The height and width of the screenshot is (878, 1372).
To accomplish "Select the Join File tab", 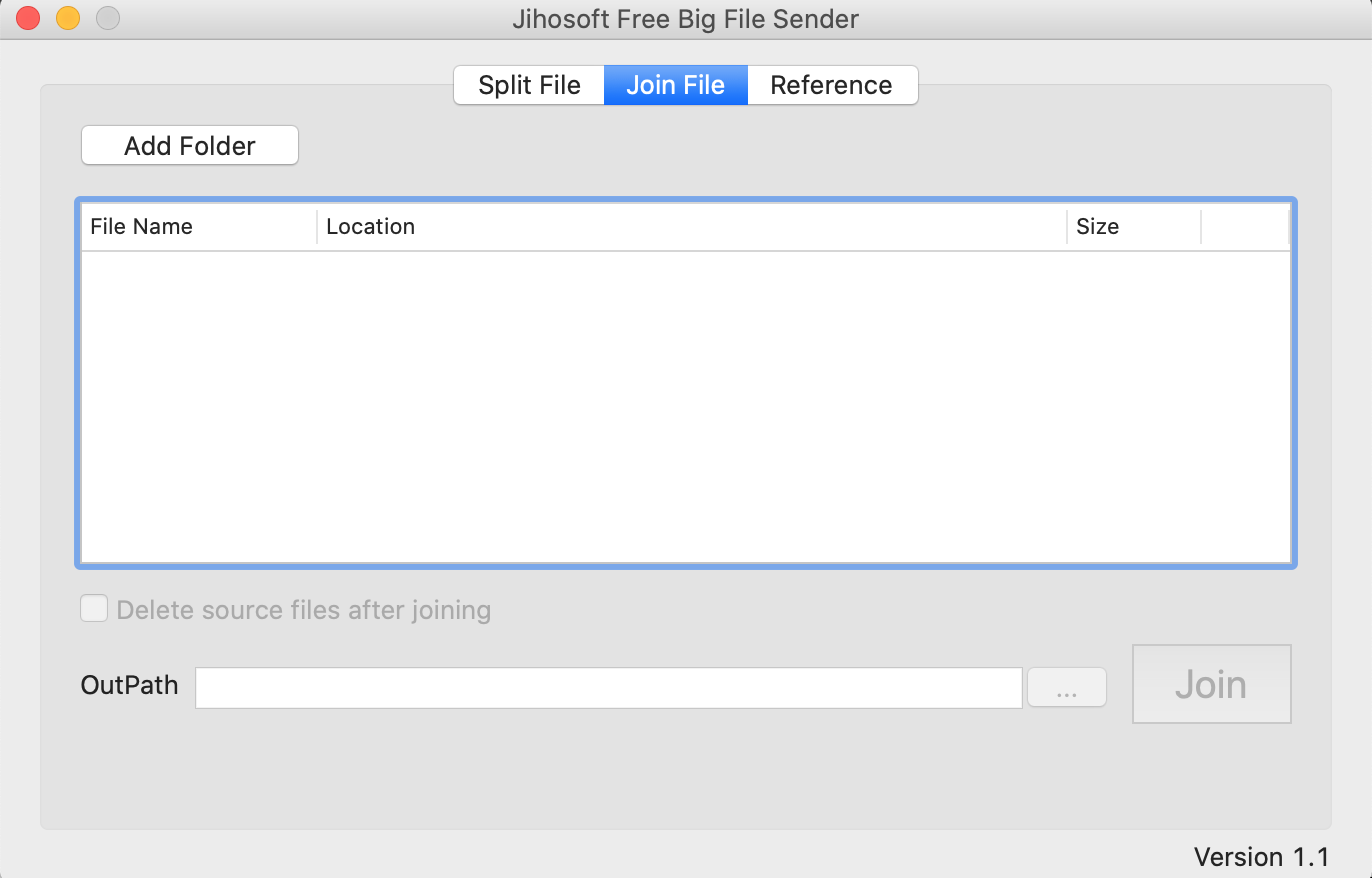I will click(676, 85).
